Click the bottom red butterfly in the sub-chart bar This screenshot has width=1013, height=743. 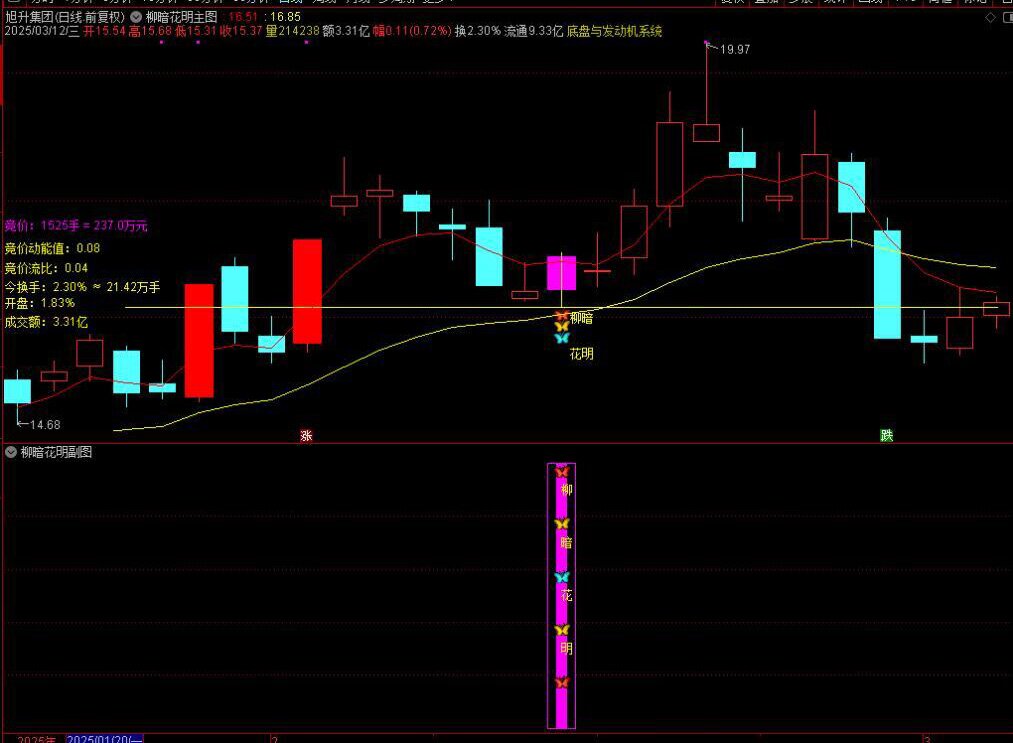(x=561, y=682)
